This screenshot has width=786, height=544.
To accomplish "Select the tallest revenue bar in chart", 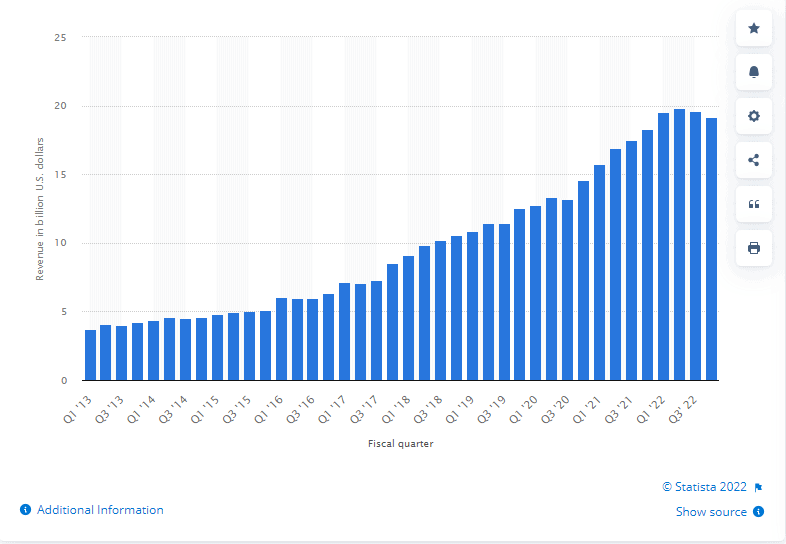I will coord(680,245).
